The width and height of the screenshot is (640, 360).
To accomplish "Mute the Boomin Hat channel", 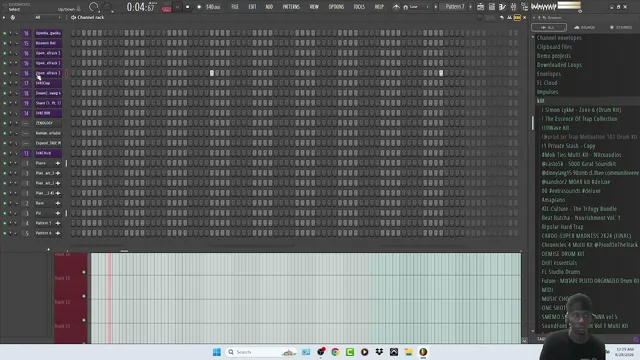I will point(4,43).
